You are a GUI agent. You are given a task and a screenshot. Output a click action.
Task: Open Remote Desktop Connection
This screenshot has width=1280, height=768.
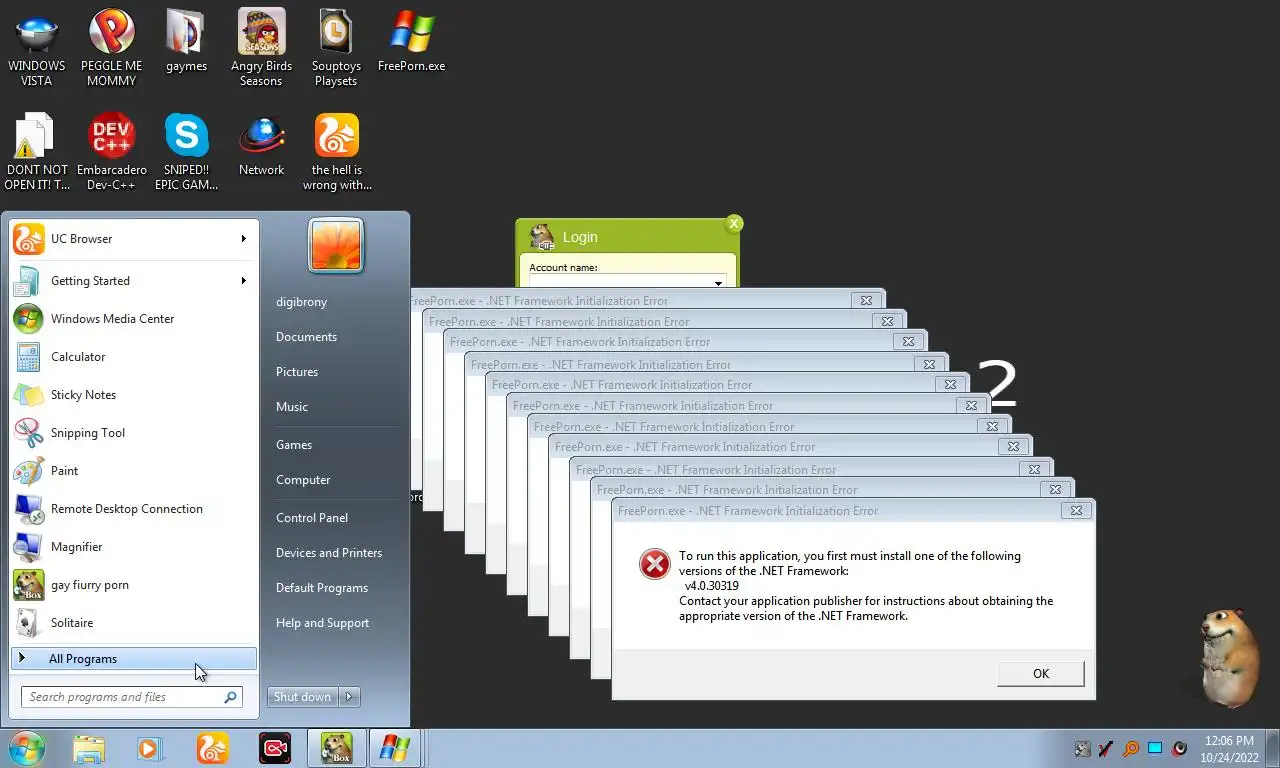pos(134,509)
